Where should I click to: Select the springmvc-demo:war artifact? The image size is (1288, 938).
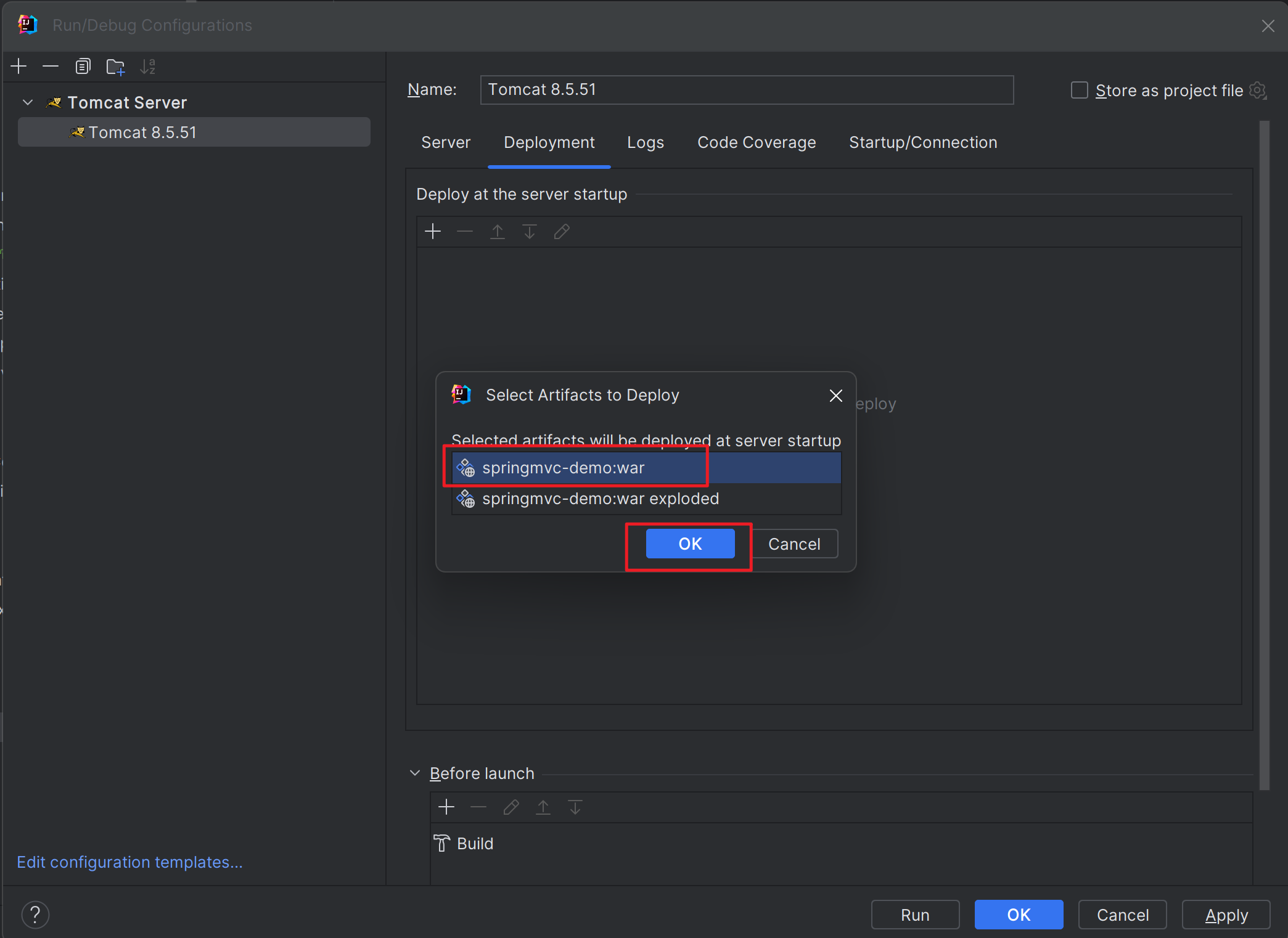click(646, 468)
